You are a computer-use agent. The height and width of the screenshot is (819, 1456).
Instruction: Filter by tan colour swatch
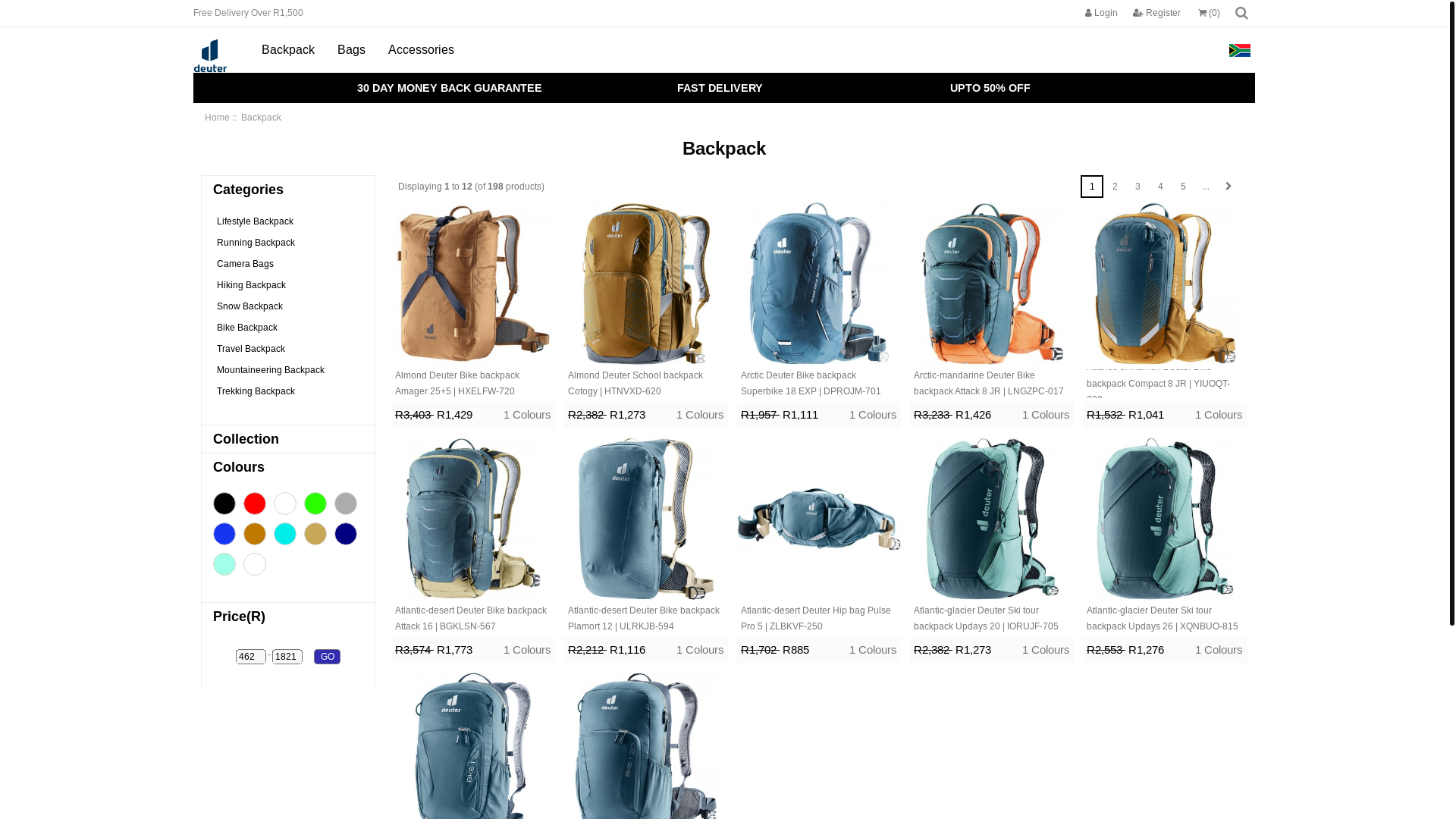coord(315,534)
